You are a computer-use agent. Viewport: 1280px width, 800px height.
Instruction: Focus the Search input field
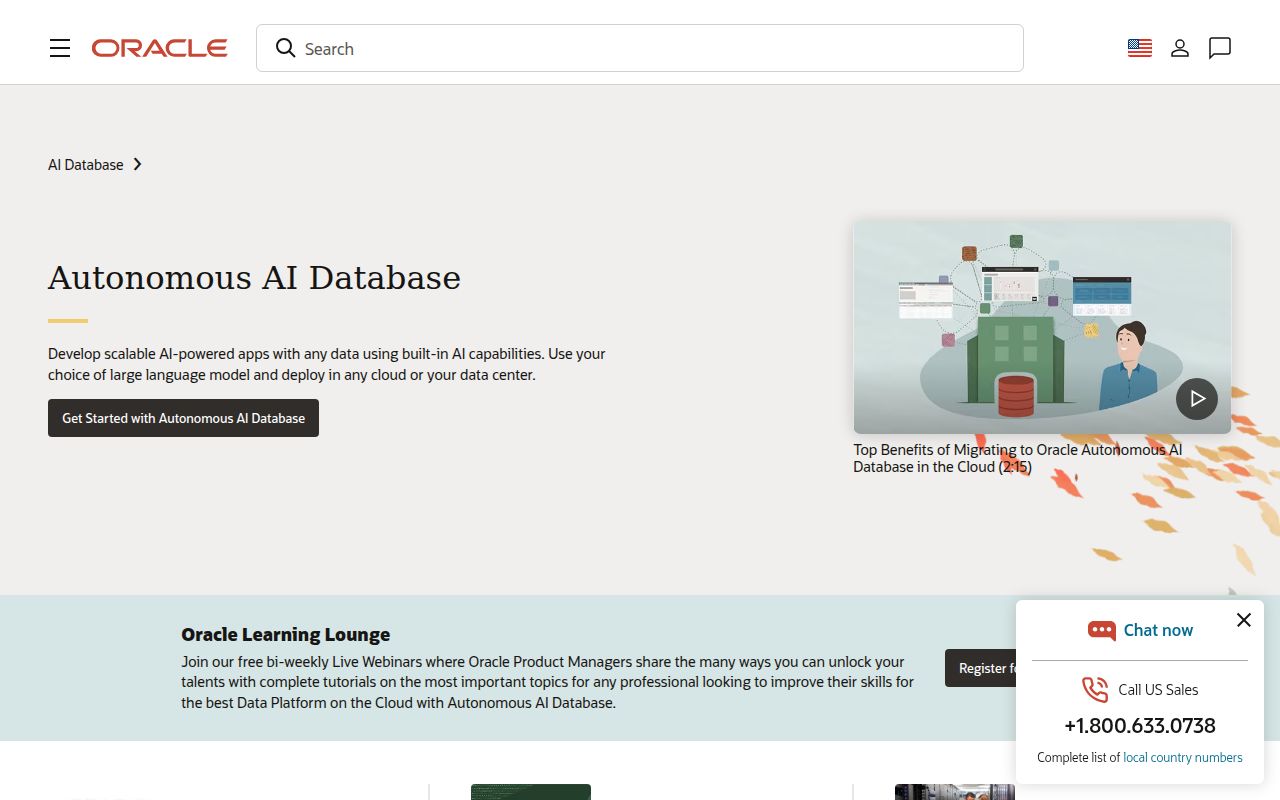click(640, 48)
